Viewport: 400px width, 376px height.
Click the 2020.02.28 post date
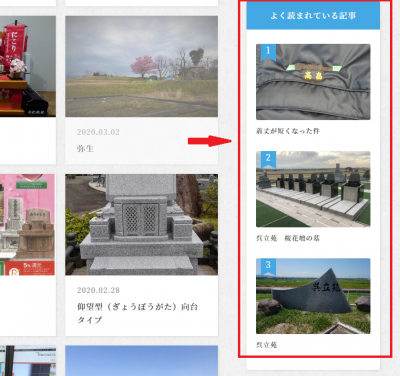point(98,290)
